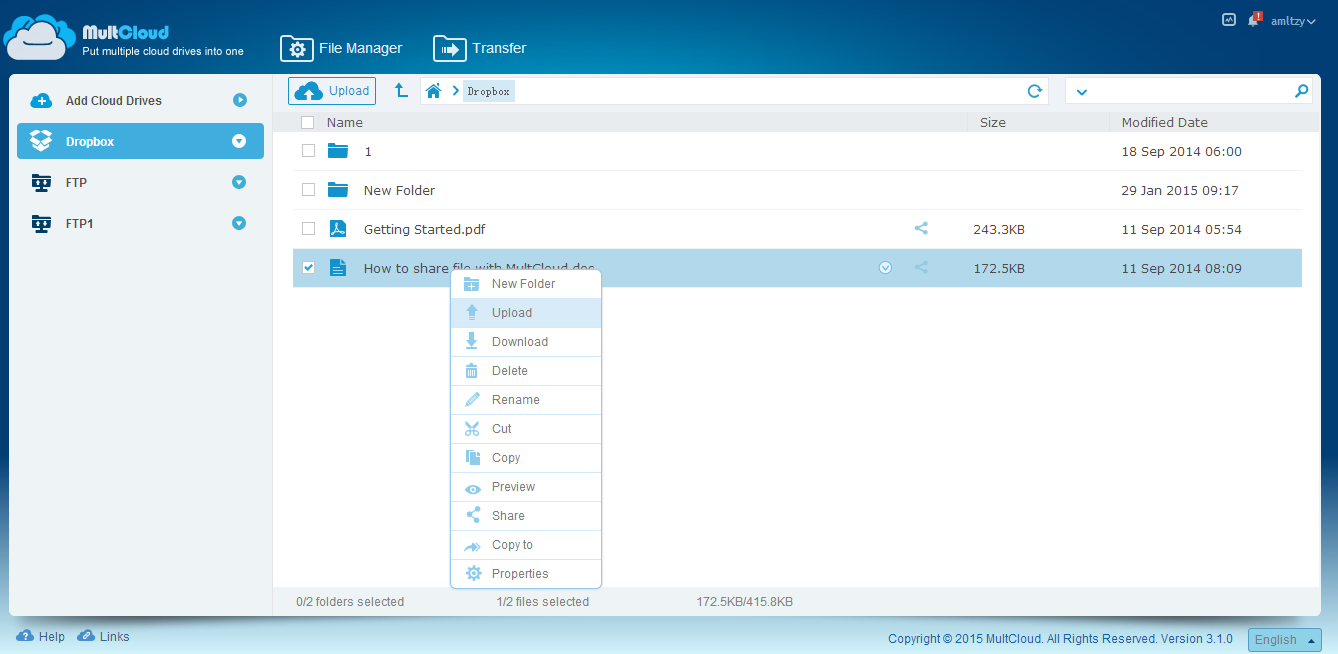Go to home in breadcrumb
The image size is (1338, 654).
433,91
